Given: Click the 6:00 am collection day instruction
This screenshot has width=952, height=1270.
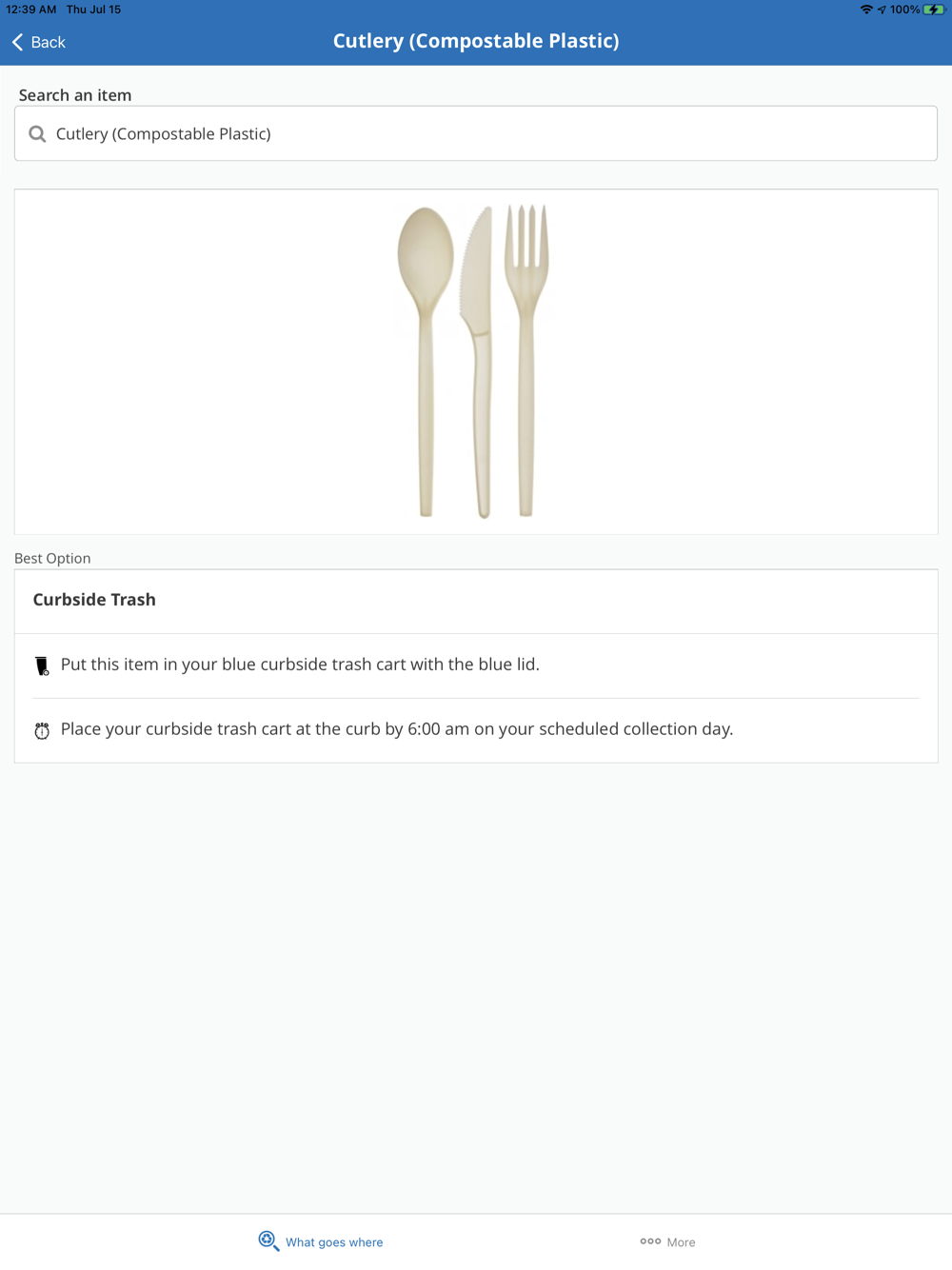Looking at the screenshot, I should pos(397,729).
